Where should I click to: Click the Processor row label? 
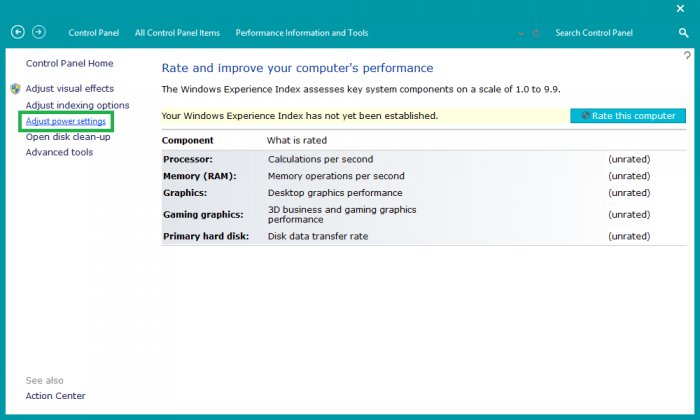click(x=188, y=159)
